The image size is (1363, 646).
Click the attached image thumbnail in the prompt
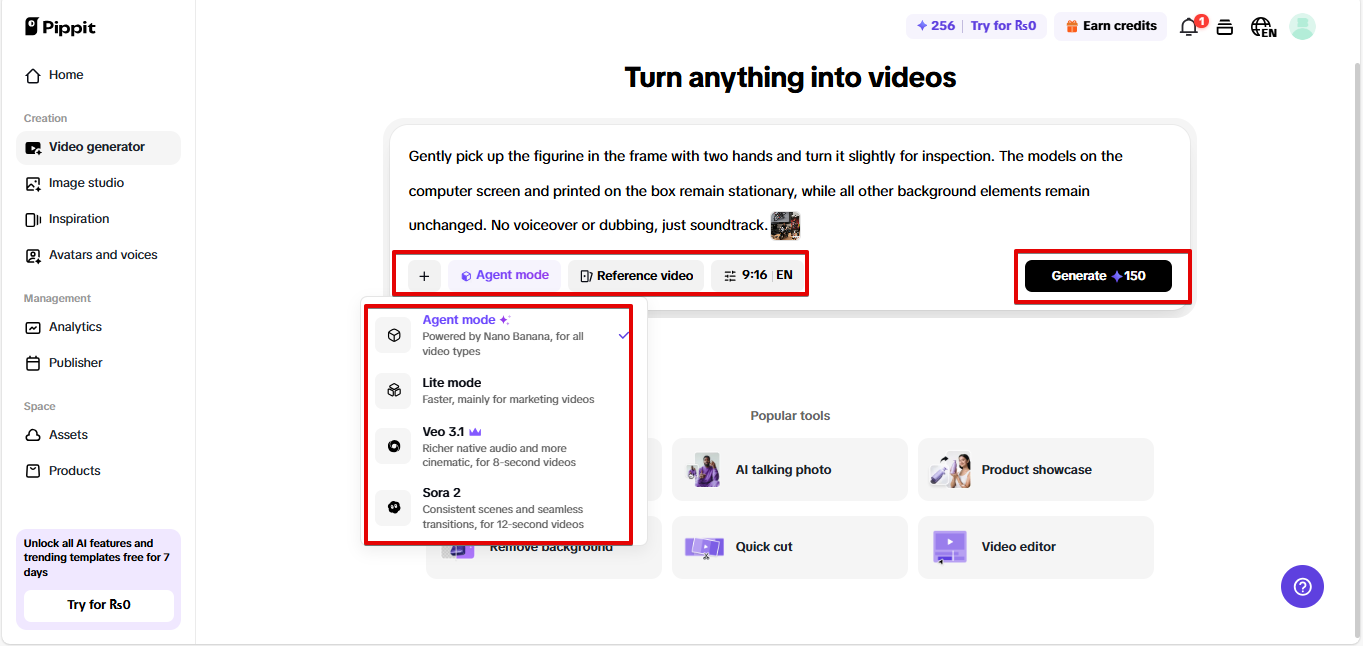(786, 225)
